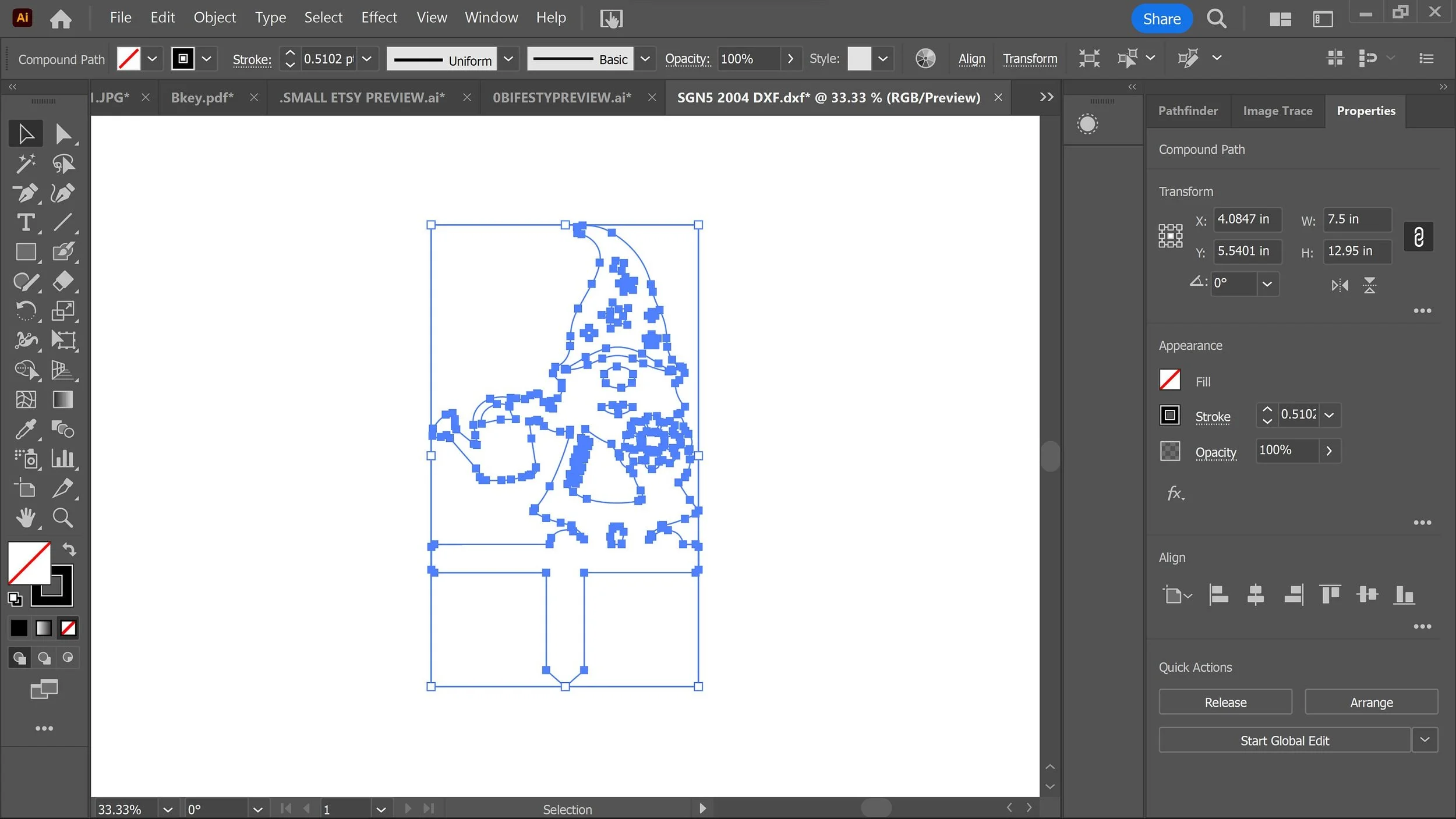Select the Hand tool
Screen dimensions: 1456x819
click(26, 517)
